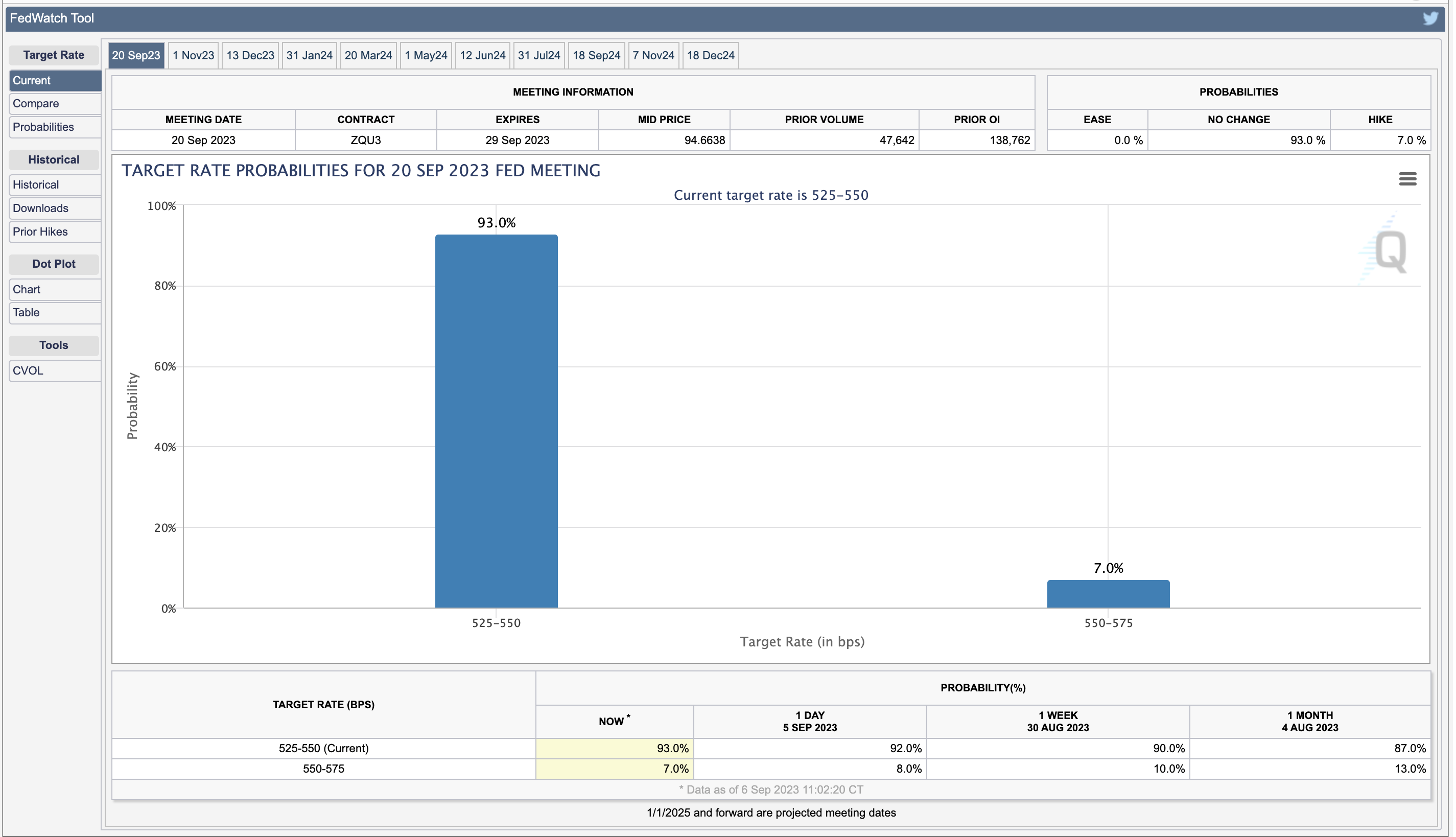The width and height of the screenshot is (1456, 837).
Task: Click the highlighted 93.0% NOW cell
Action: click(614, 748)
